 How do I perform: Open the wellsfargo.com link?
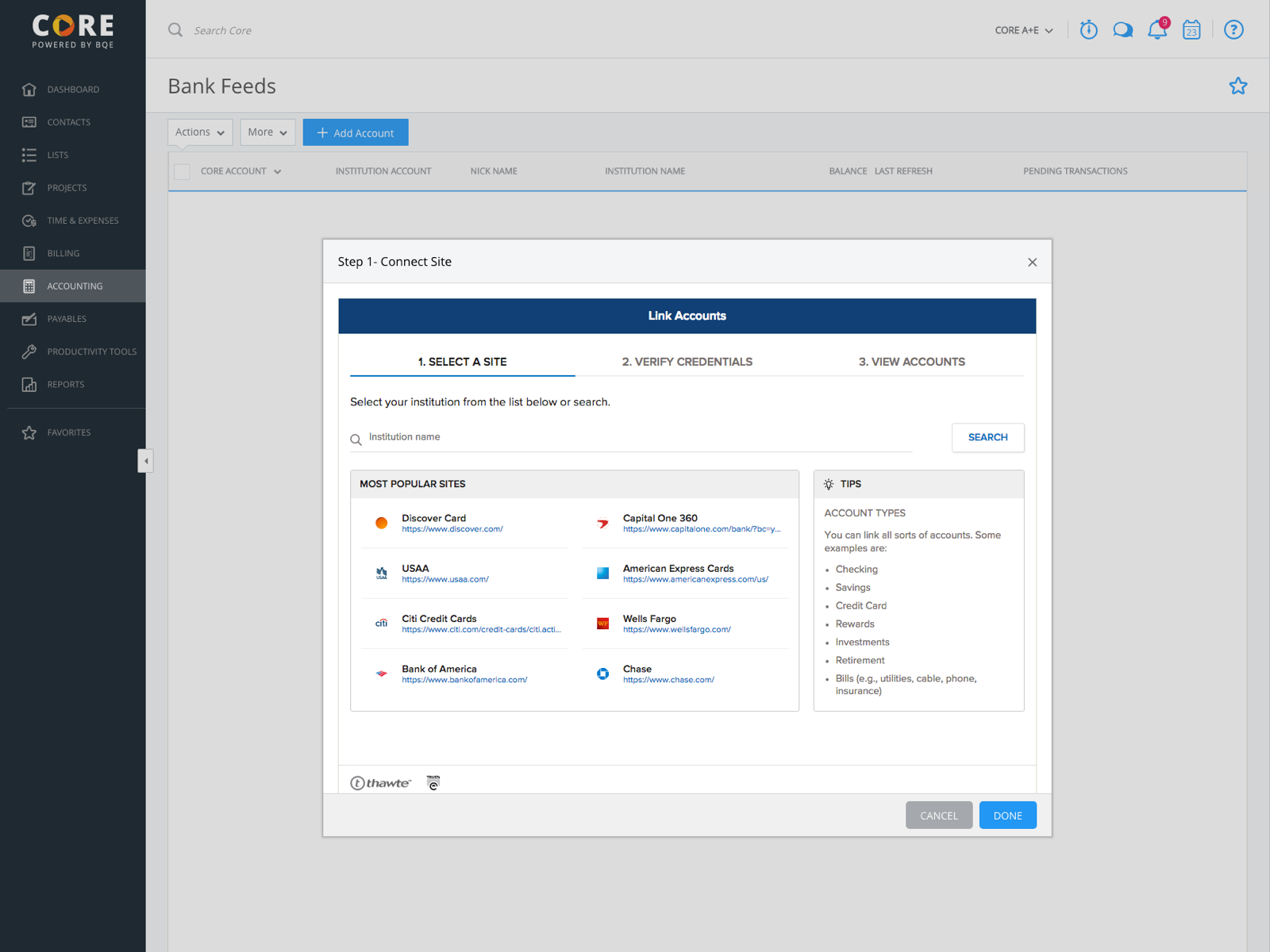pos(677,630)
